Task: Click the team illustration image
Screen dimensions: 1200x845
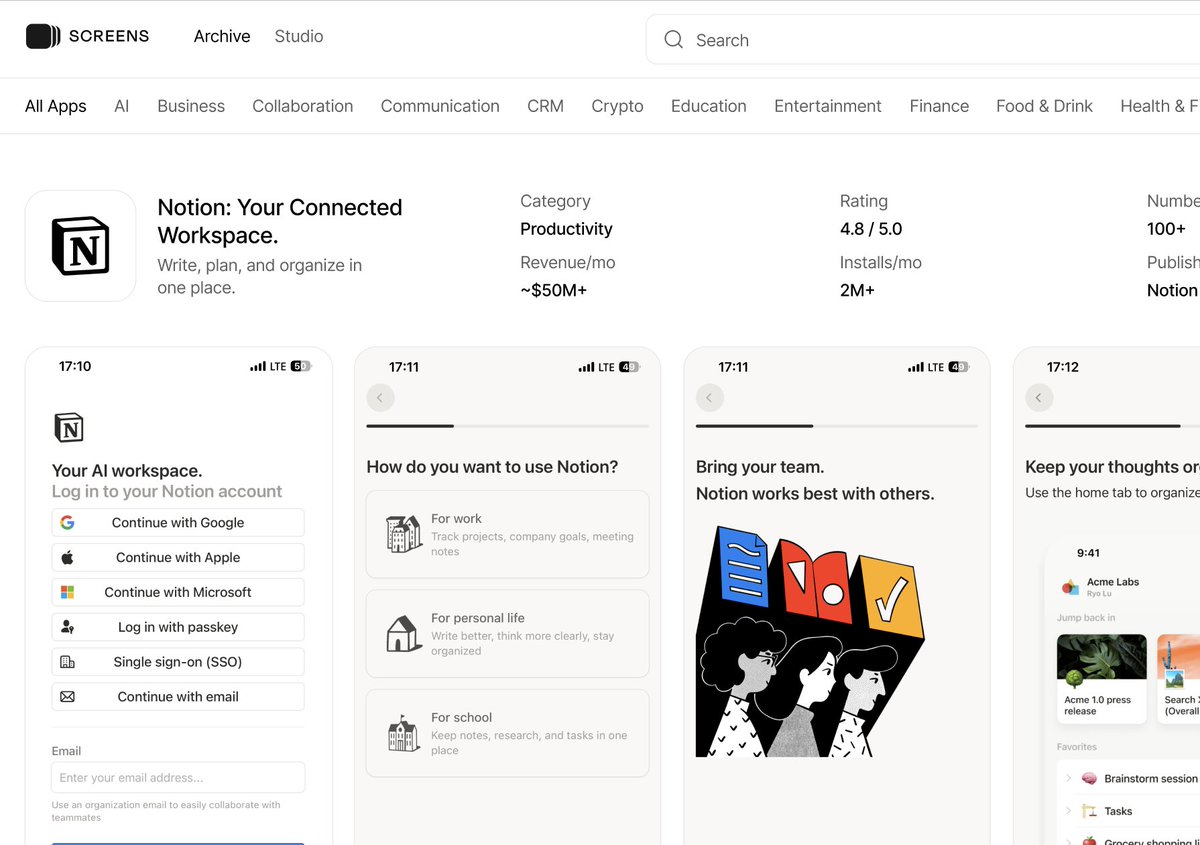Action: 810,642
